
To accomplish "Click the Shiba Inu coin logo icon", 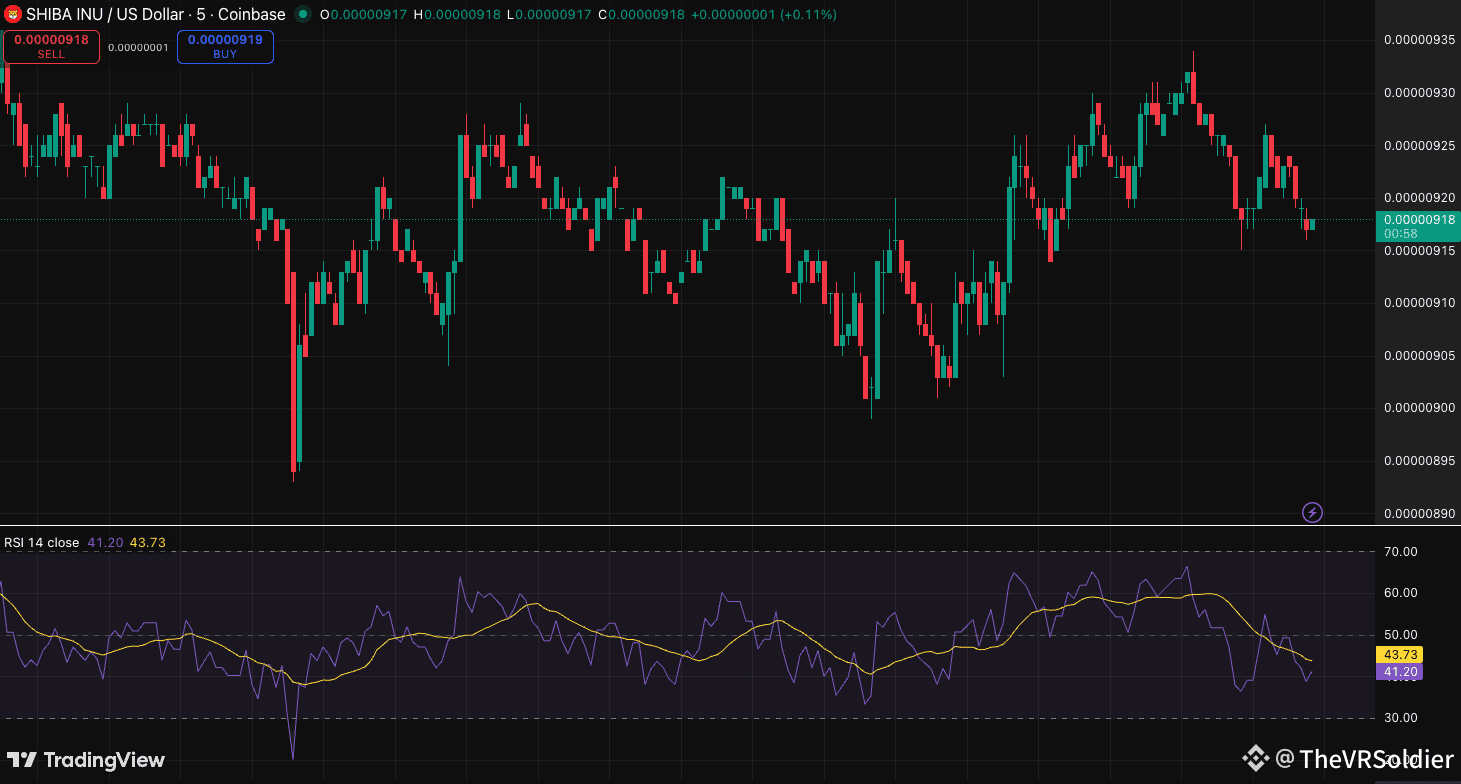I will [12, 14].
